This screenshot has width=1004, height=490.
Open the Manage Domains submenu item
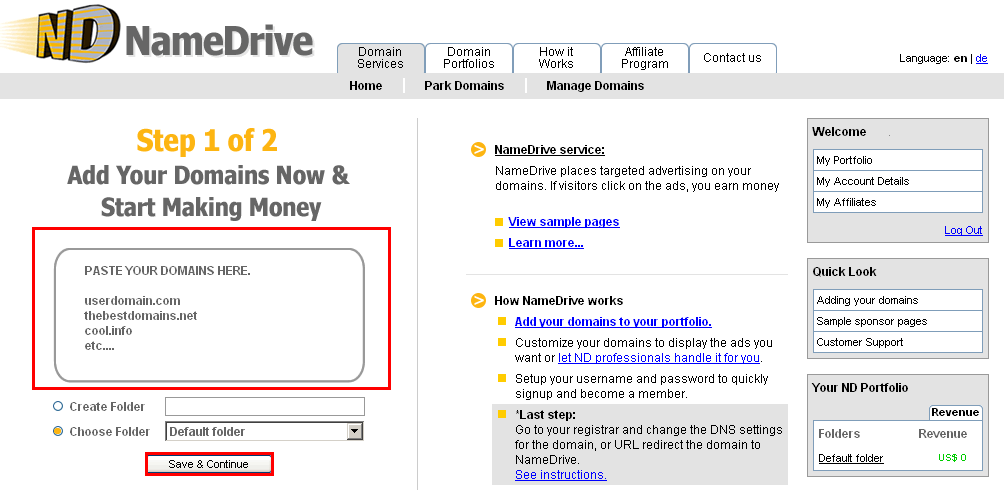pos(595,86)
